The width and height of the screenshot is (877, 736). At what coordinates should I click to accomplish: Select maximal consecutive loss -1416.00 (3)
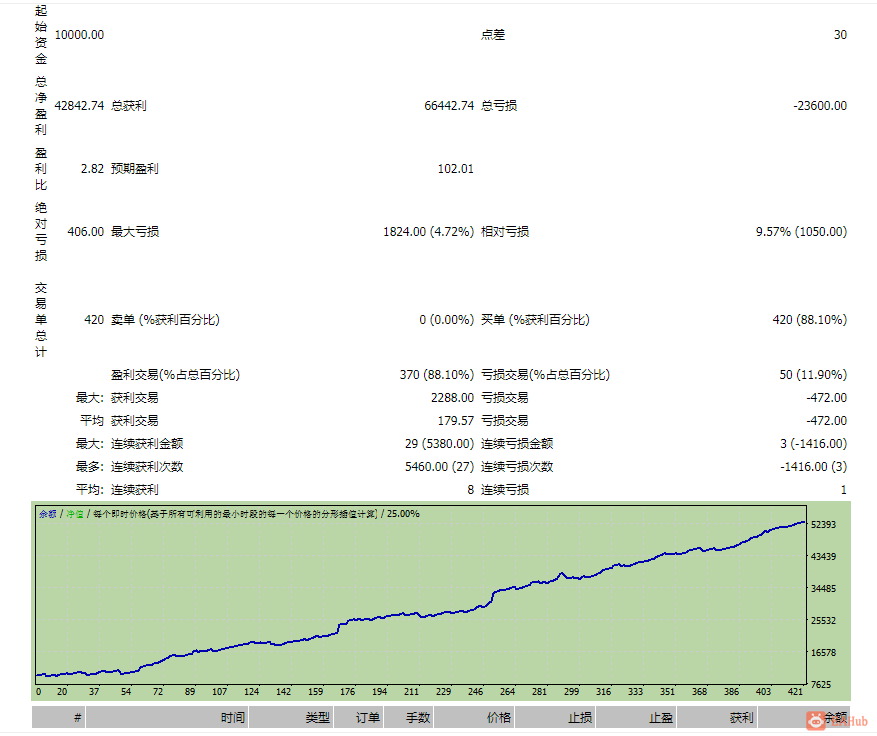click(x=814, y=466)
